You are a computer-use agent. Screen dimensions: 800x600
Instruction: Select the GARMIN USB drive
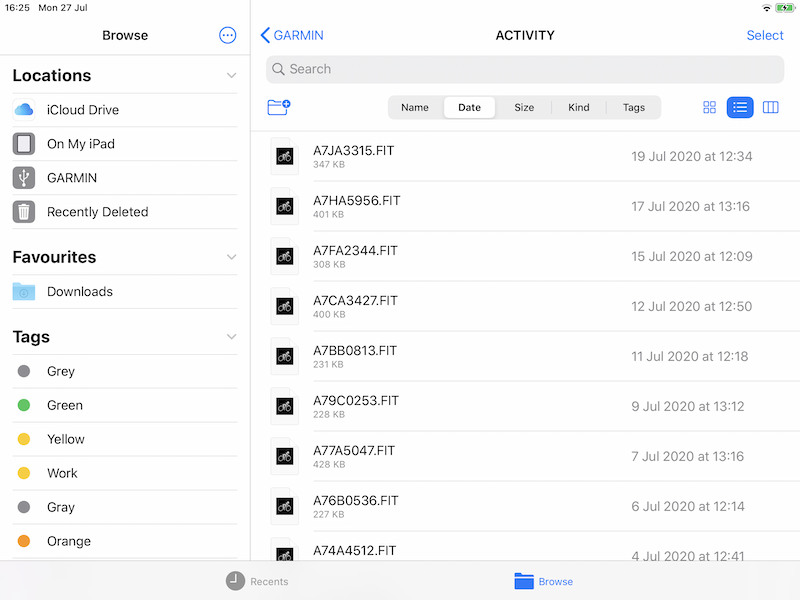coord(71,178)
